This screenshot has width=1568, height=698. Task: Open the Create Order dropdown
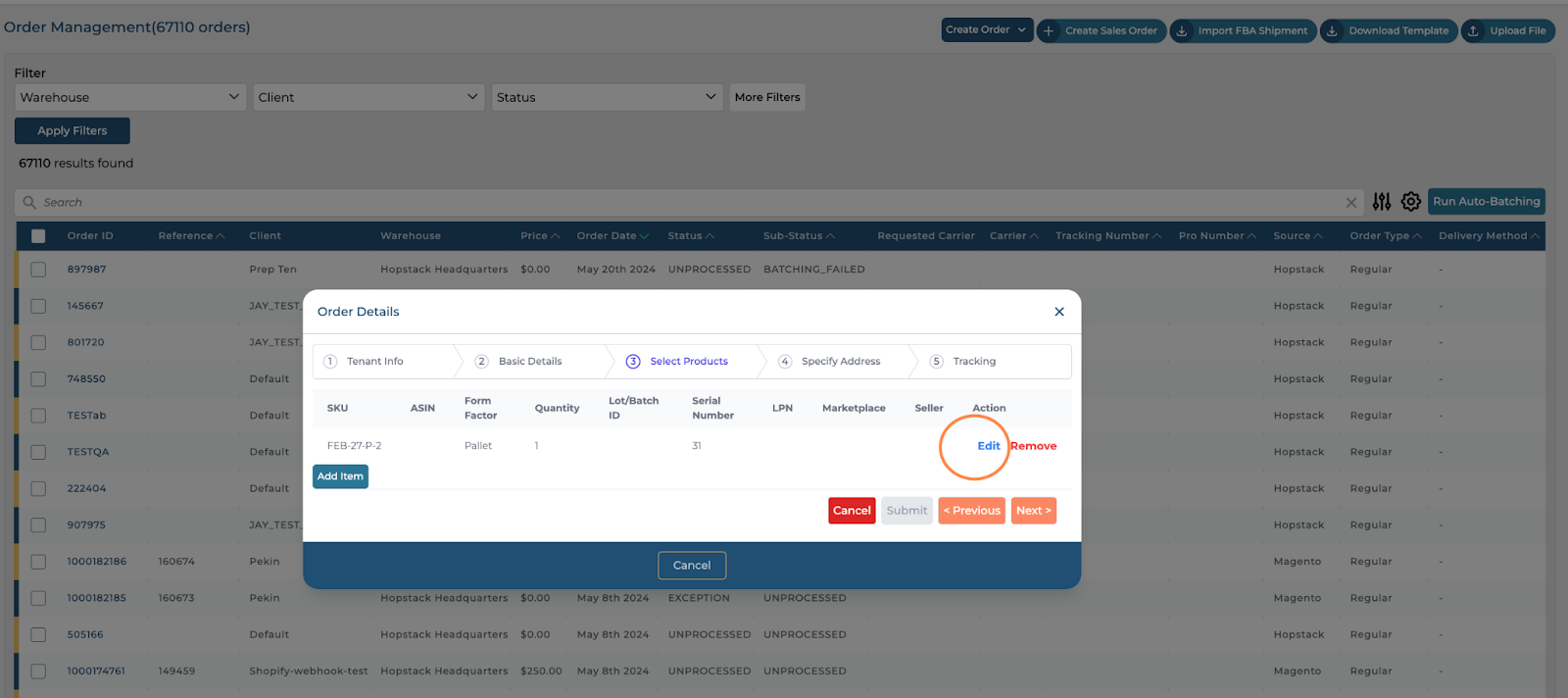[x=986, y=30]
